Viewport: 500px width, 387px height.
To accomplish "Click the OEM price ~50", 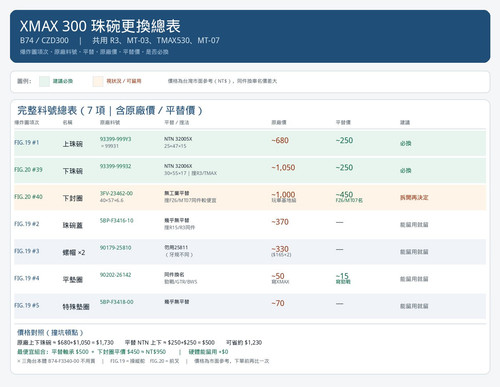I will [x=278, y=276].
